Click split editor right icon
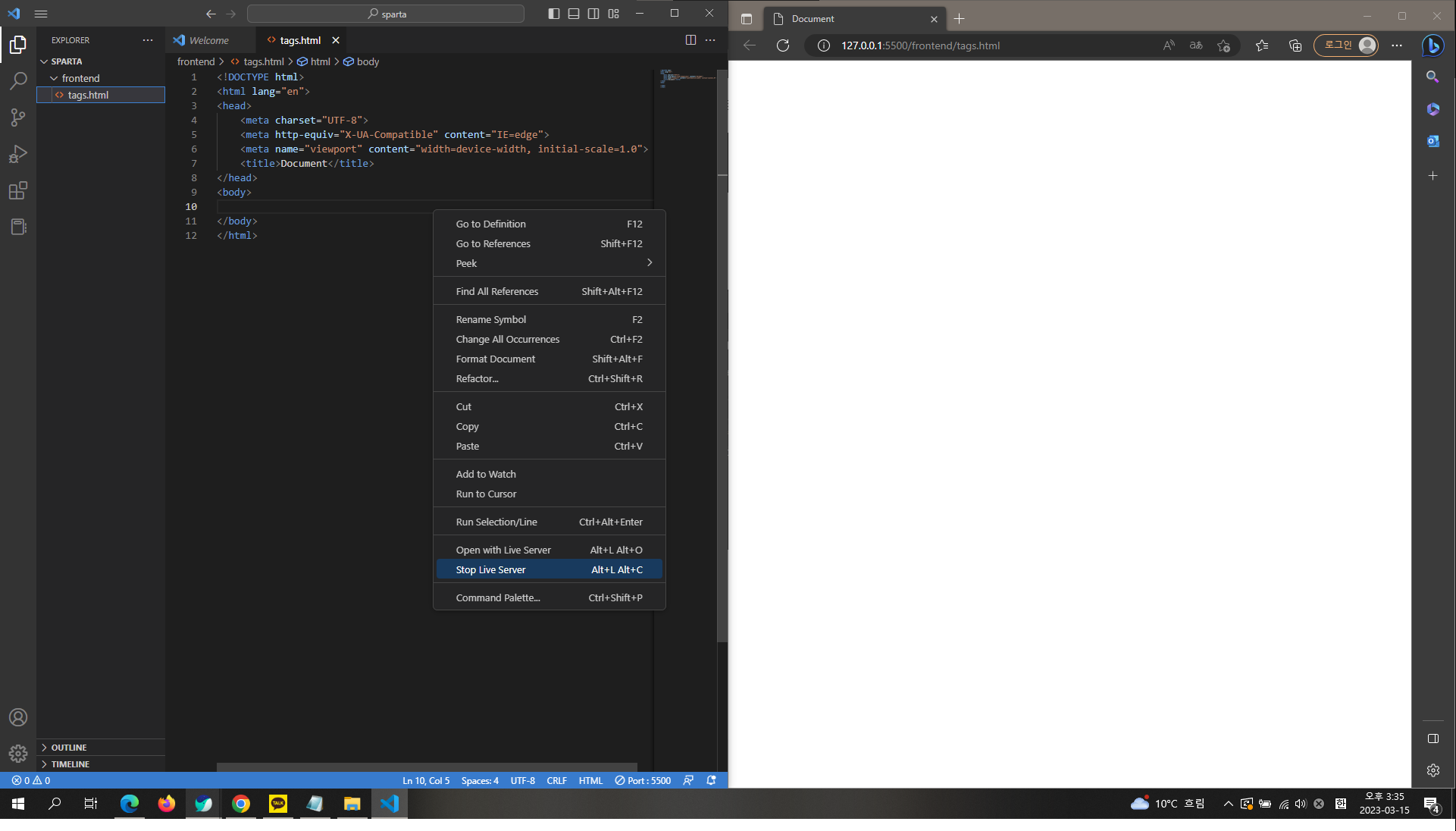1456x831 pixels. (x=690, y=40)
